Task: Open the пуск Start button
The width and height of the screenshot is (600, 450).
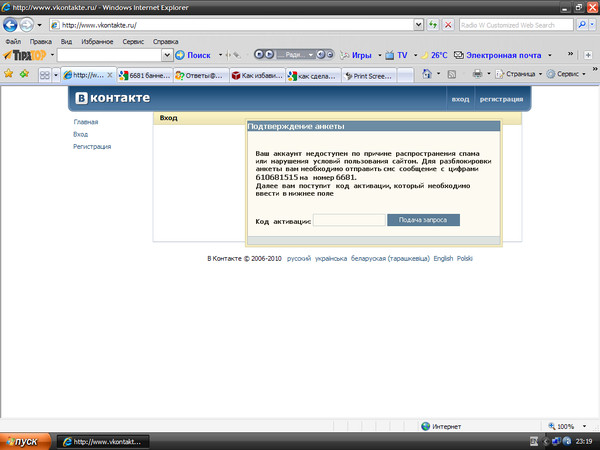Action: pyautogui.click(x=25, y=441)
